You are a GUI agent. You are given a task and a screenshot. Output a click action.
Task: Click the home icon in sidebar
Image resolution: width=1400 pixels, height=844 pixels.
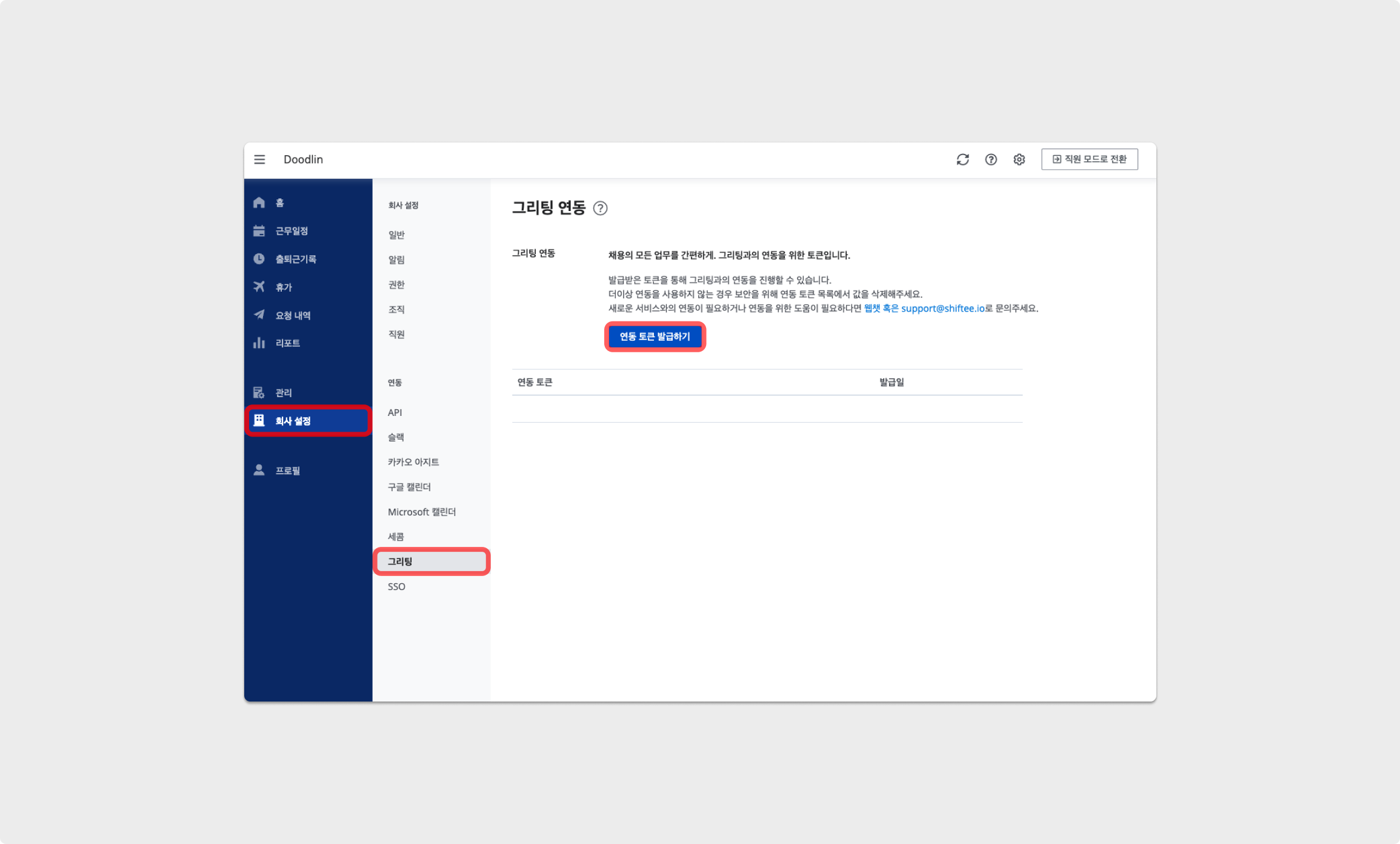pyautogui.click(x=259, y=203)
